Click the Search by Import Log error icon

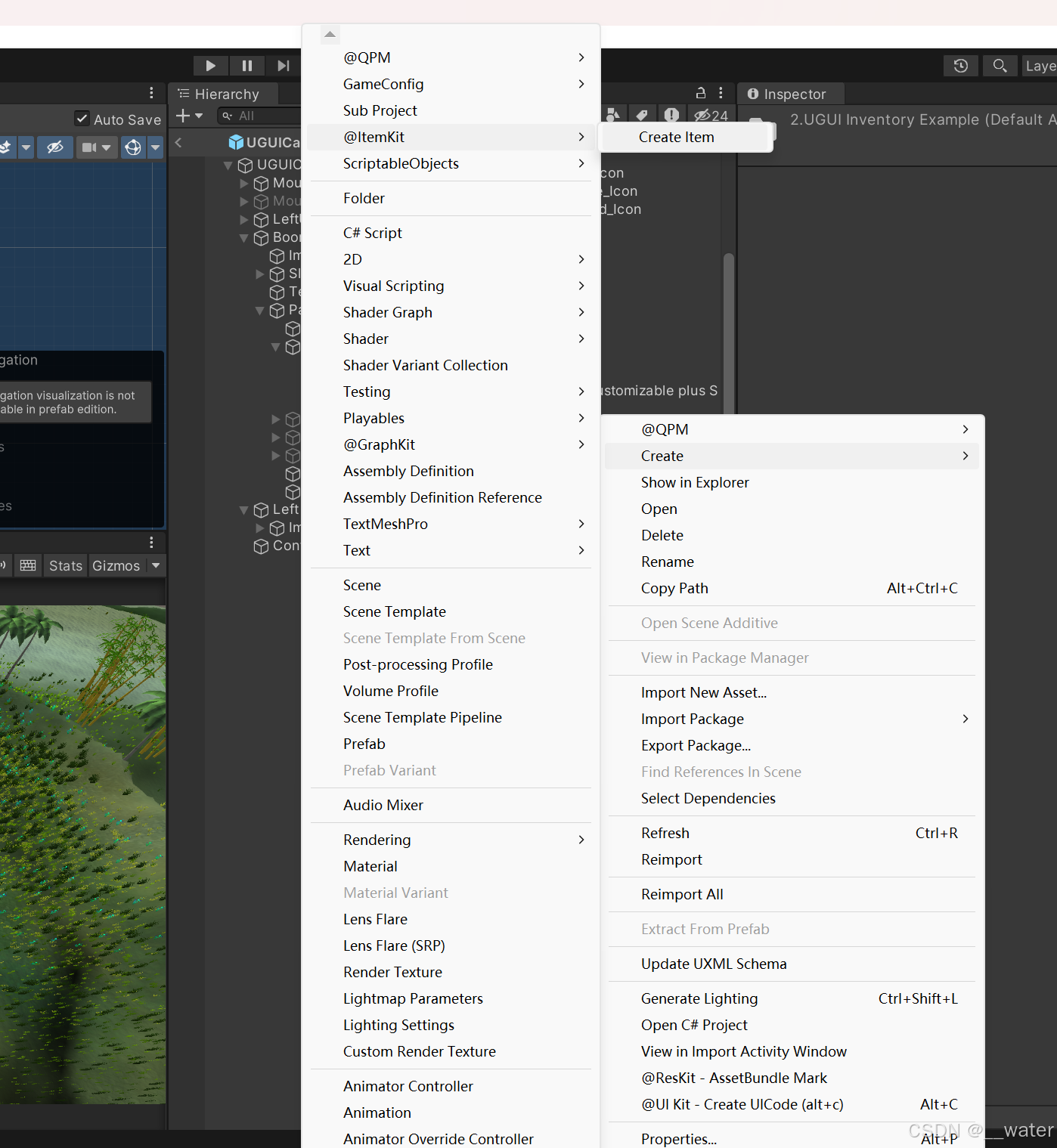[671, 115]
